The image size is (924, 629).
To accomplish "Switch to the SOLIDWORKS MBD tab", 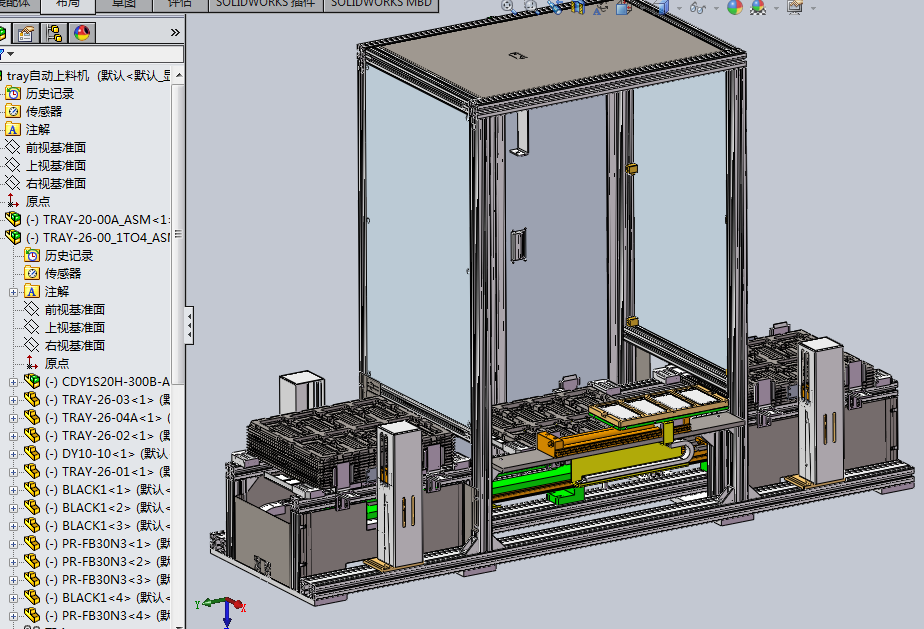I will click(x=380, y=3).
